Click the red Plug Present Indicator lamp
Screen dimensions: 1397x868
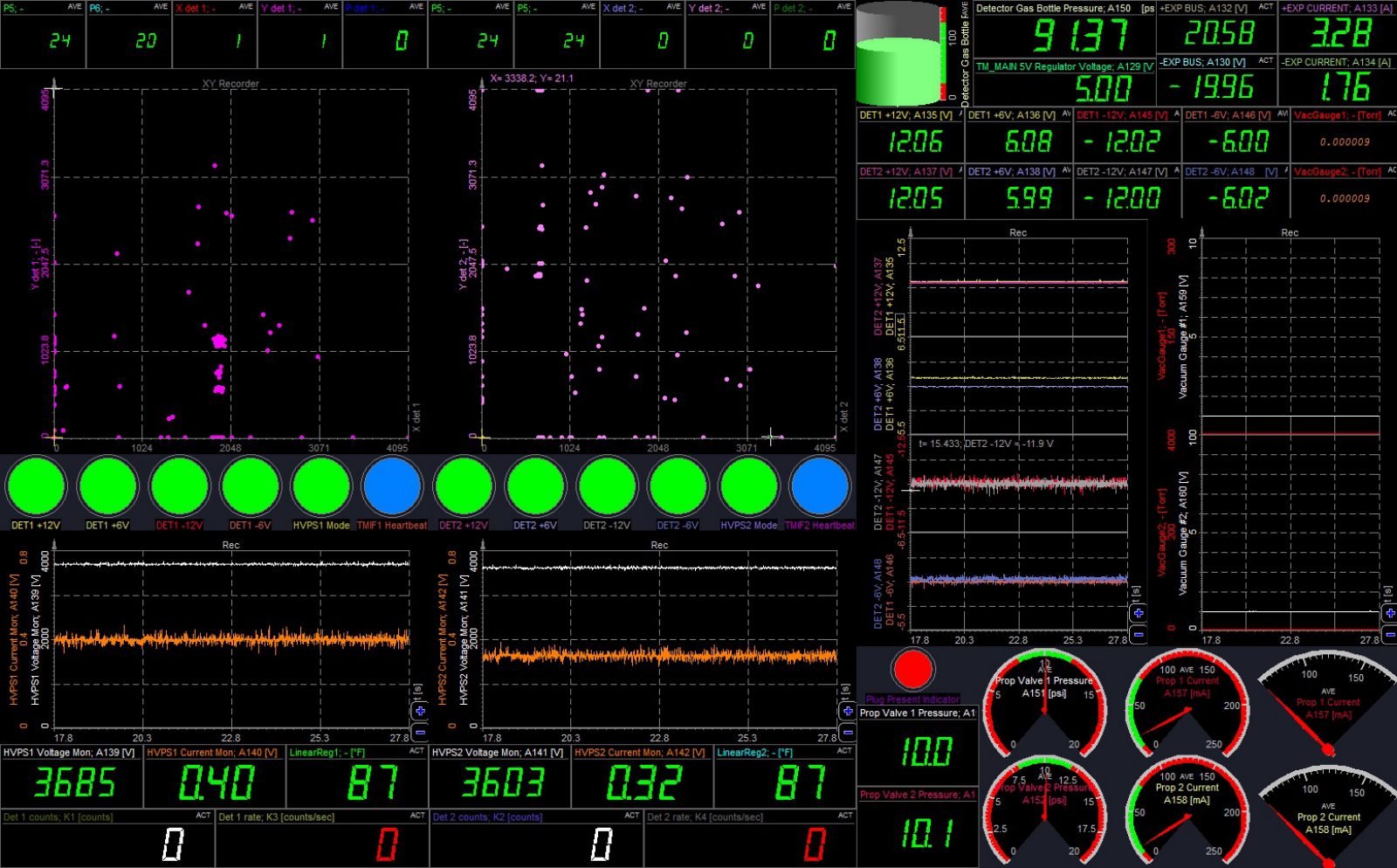coord(912,670)
